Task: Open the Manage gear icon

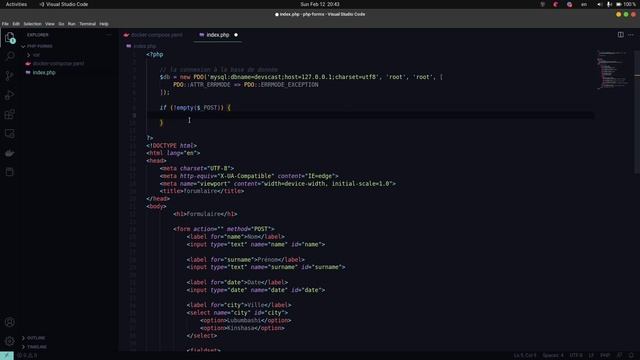Action: tap(10, 341)
